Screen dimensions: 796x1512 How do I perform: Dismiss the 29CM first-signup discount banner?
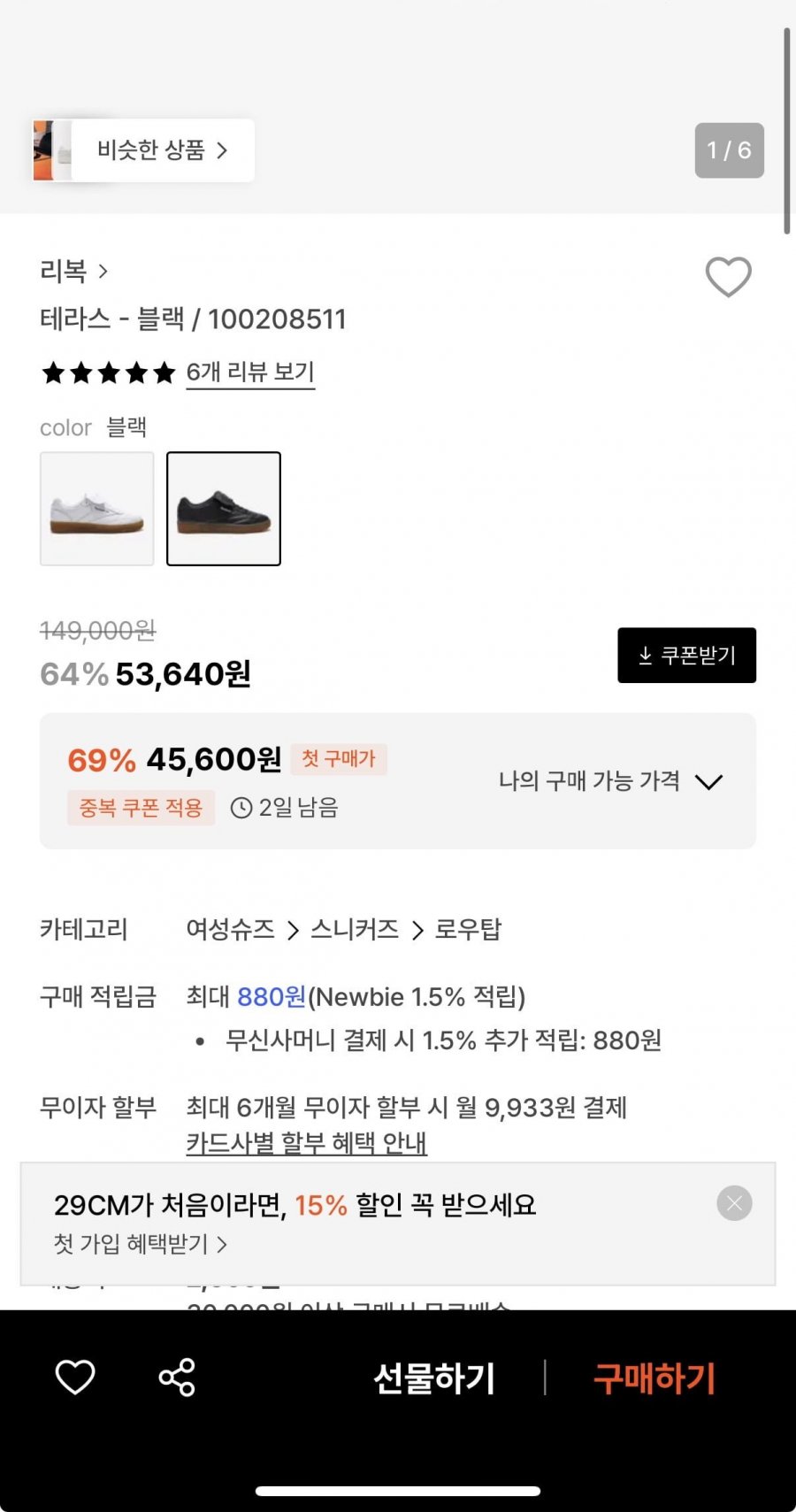click(734, 1203)
